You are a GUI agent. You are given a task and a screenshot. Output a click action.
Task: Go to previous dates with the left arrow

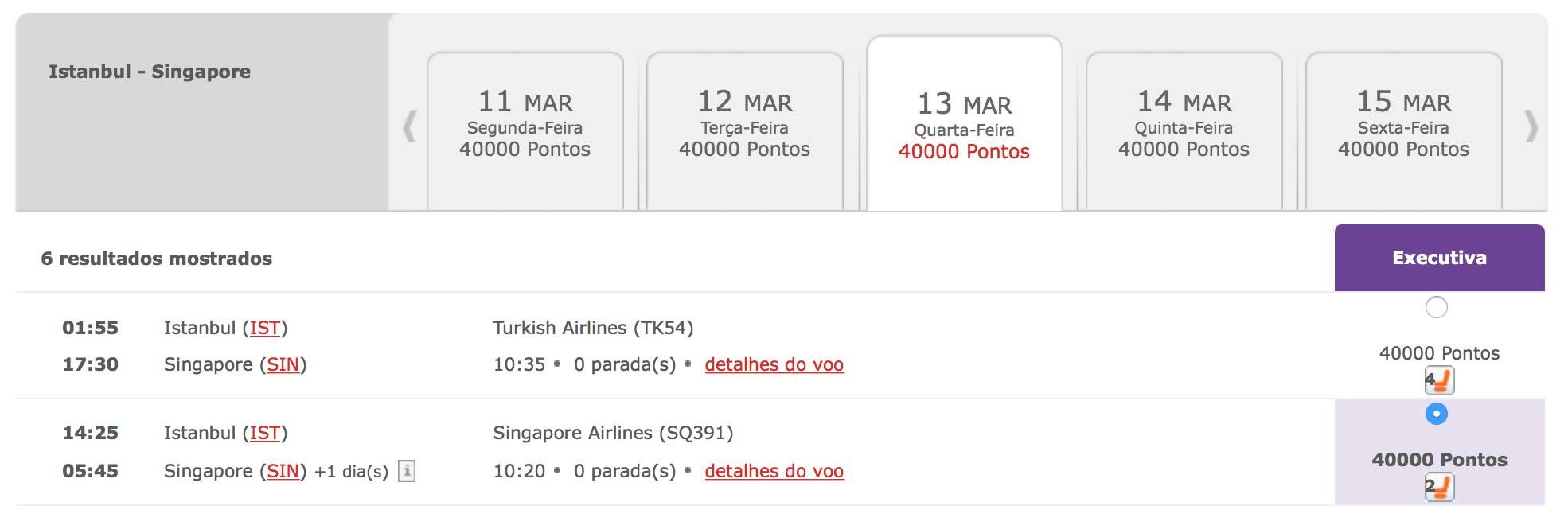410,127
